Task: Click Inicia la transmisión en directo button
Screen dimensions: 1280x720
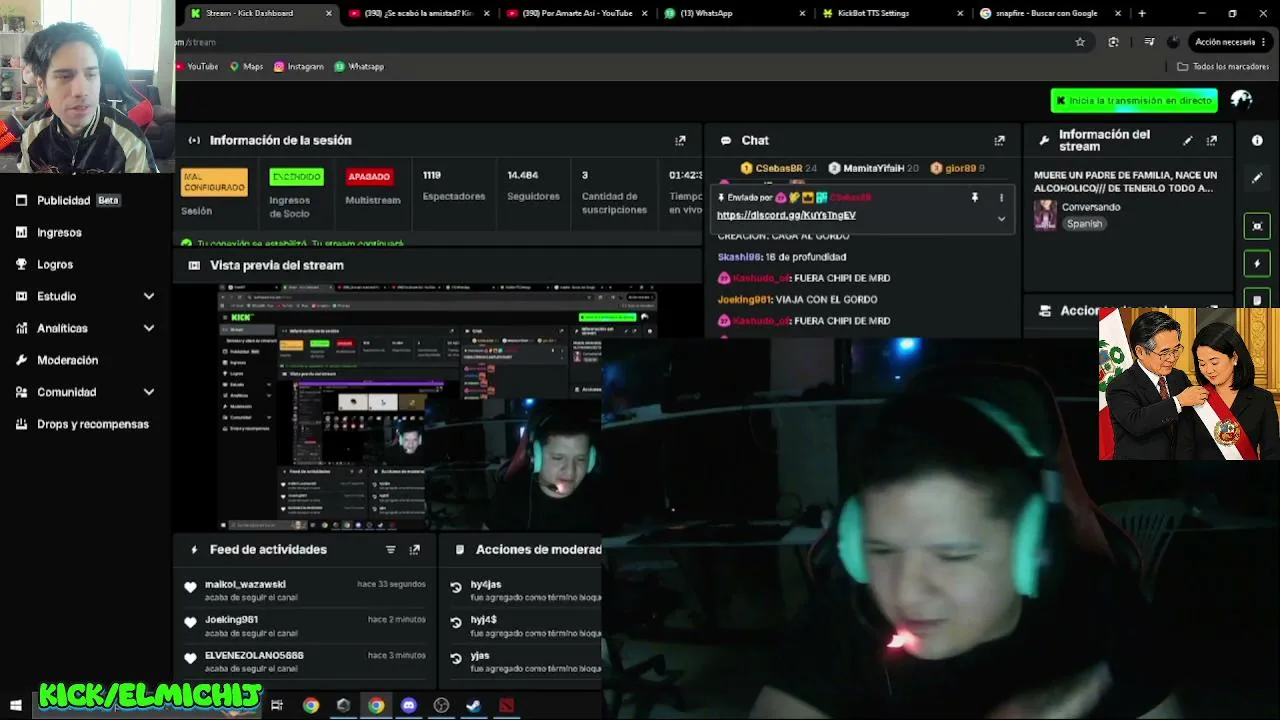Action: click(1134, 100)
